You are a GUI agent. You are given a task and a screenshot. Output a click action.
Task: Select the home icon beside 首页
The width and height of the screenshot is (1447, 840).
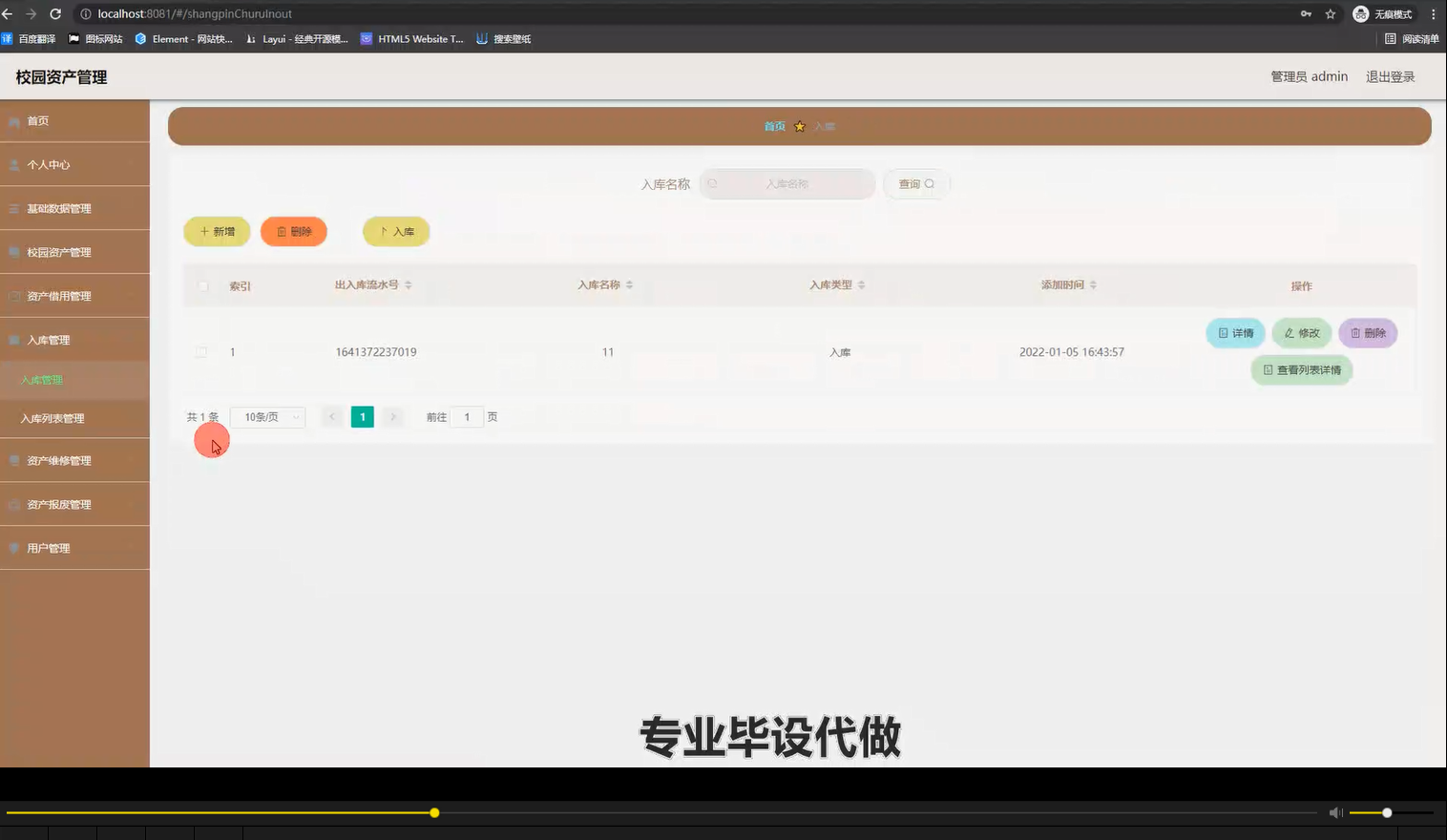(x=14, y=120)
